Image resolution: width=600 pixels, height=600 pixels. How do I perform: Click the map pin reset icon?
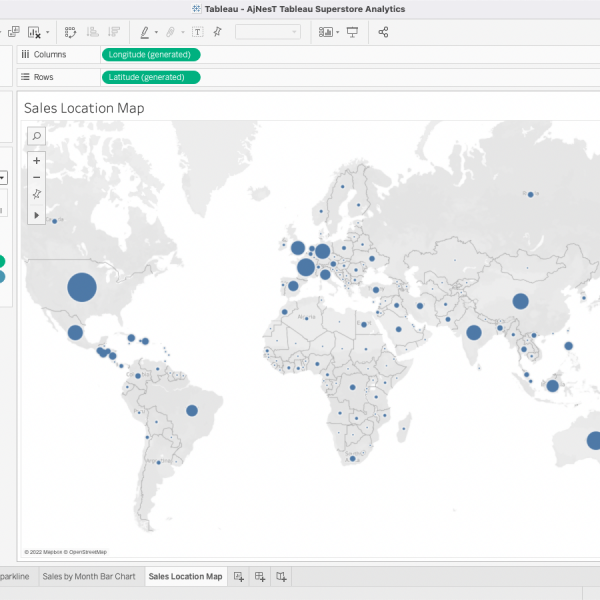37,195
